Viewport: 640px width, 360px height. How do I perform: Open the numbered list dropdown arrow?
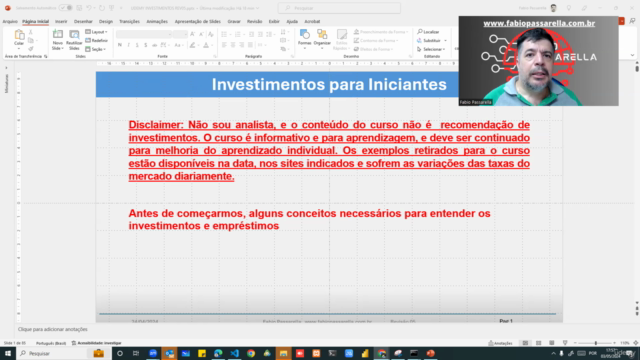244,34
